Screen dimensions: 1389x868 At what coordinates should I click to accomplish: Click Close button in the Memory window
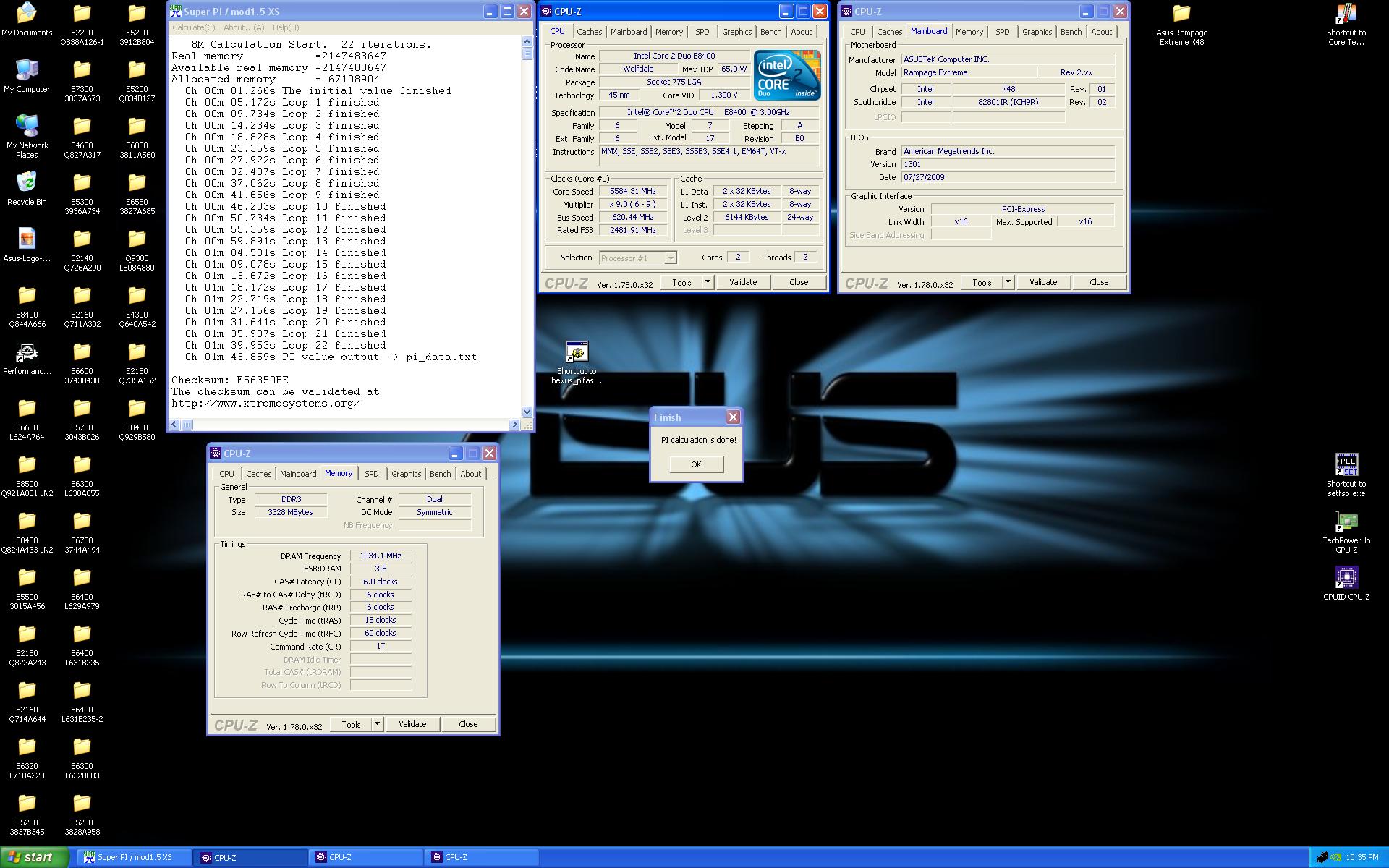468,724
